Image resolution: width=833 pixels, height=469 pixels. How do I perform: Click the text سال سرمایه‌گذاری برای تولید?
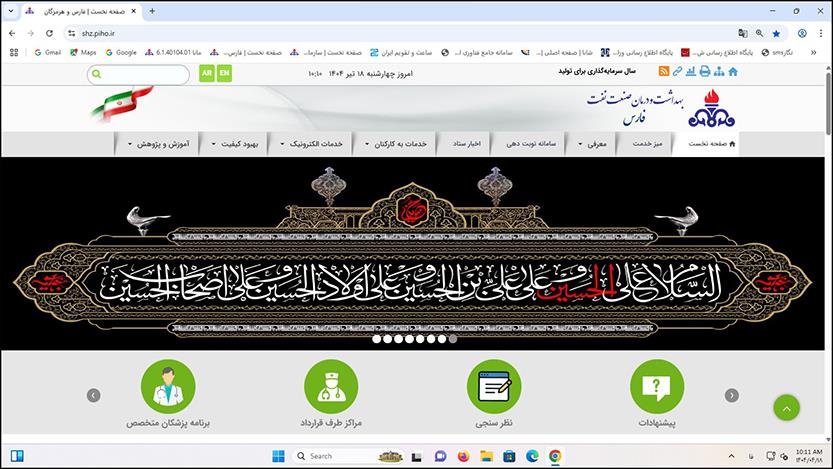point(597,71)
